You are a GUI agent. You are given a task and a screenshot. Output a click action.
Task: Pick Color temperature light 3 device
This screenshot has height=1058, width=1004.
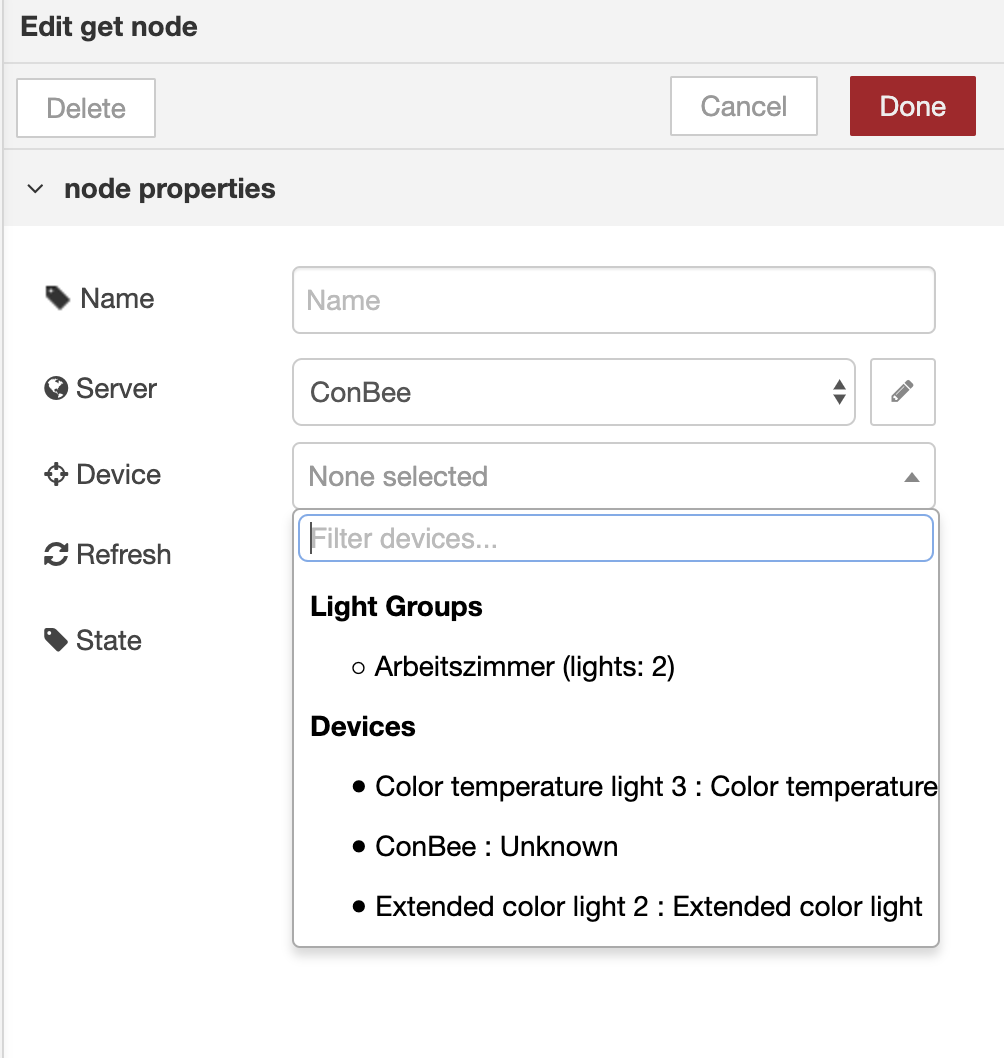pos(655,786)
